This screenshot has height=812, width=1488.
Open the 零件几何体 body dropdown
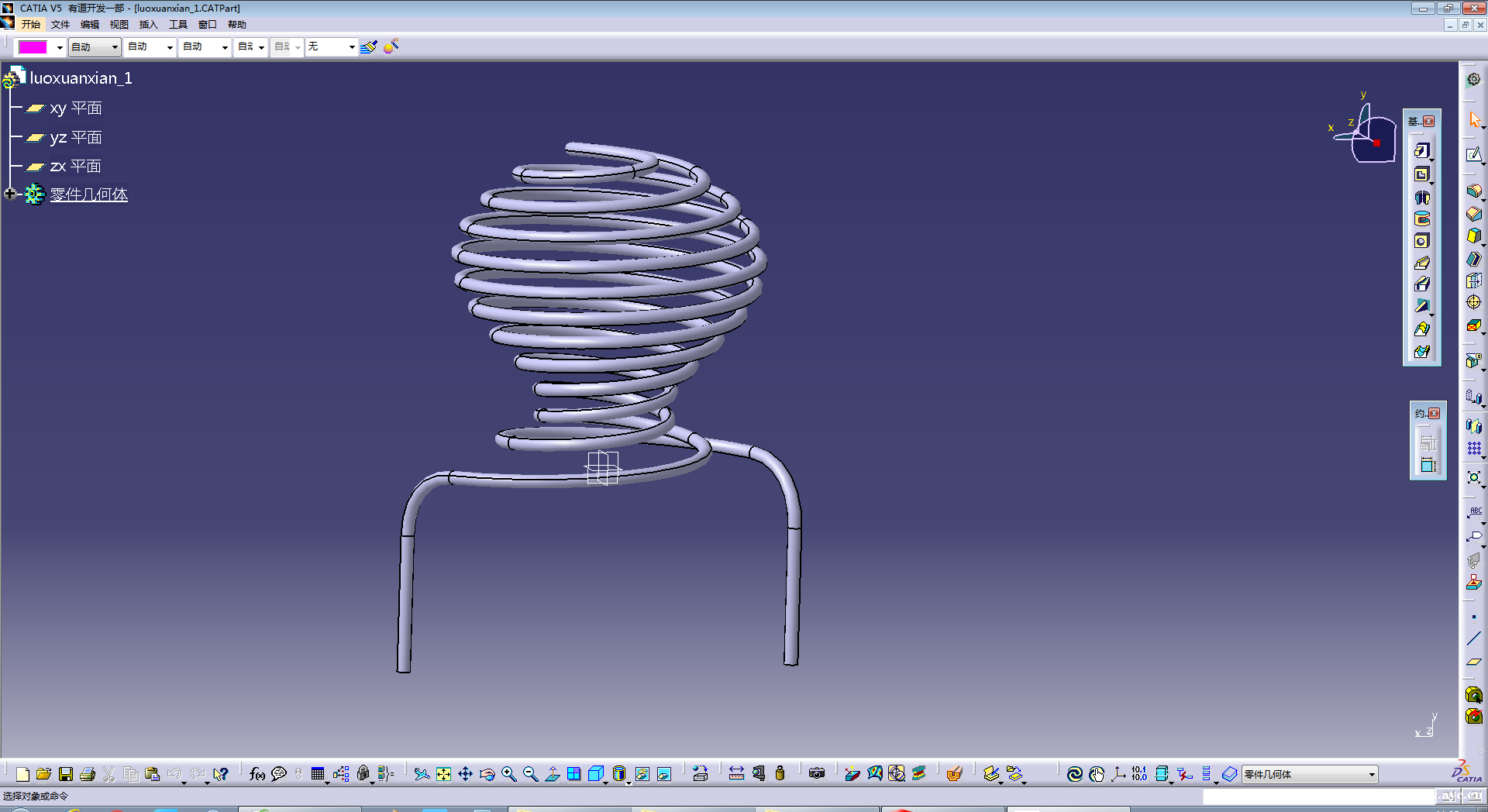[x=1371, y=775]
